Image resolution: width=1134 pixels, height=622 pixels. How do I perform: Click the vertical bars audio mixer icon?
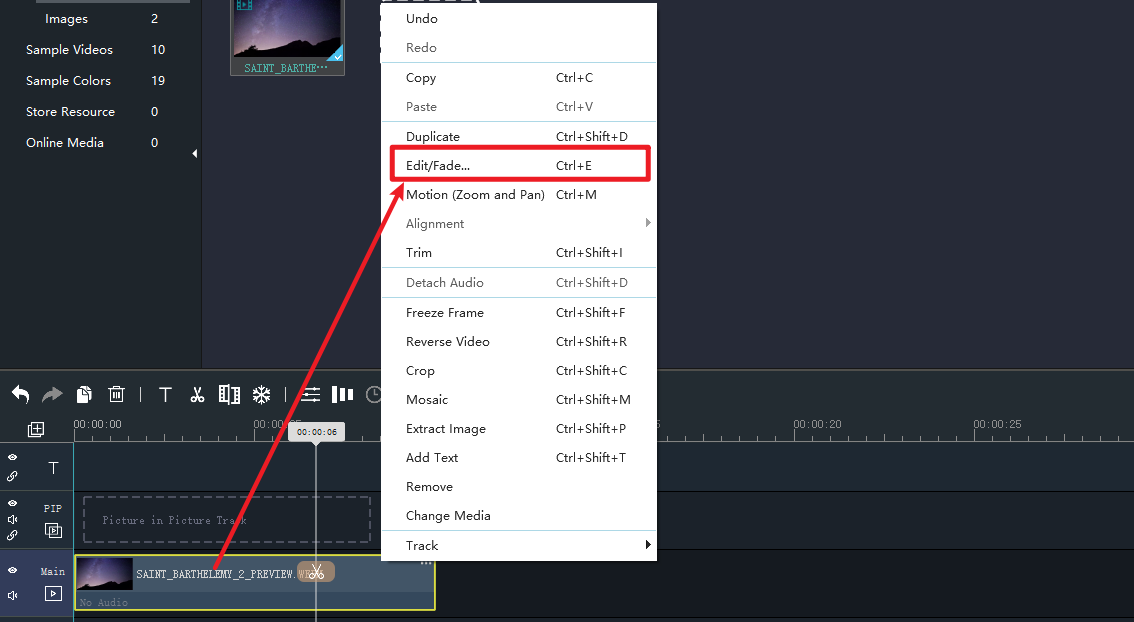tap(342, 394)
